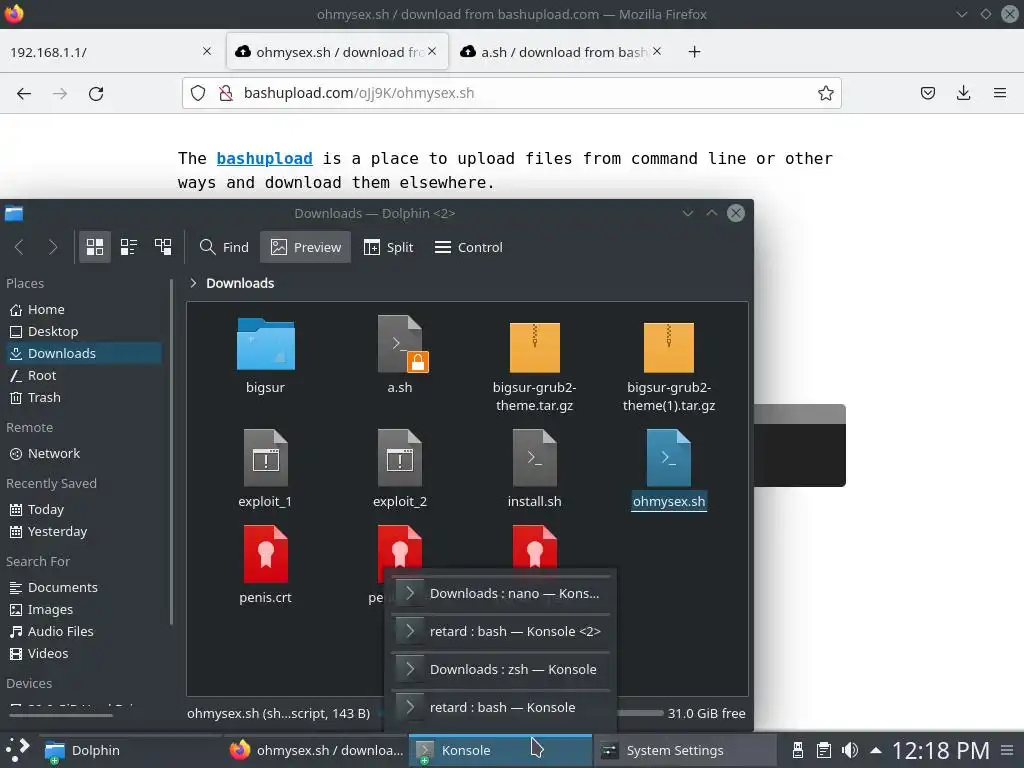Go back in Dolphin folder history
The width and height of the screenshot is (1024, 768).
click(19, 247)
